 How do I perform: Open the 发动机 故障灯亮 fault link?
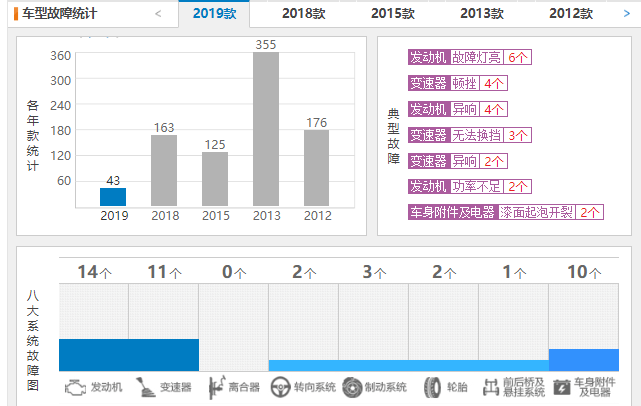476,58
